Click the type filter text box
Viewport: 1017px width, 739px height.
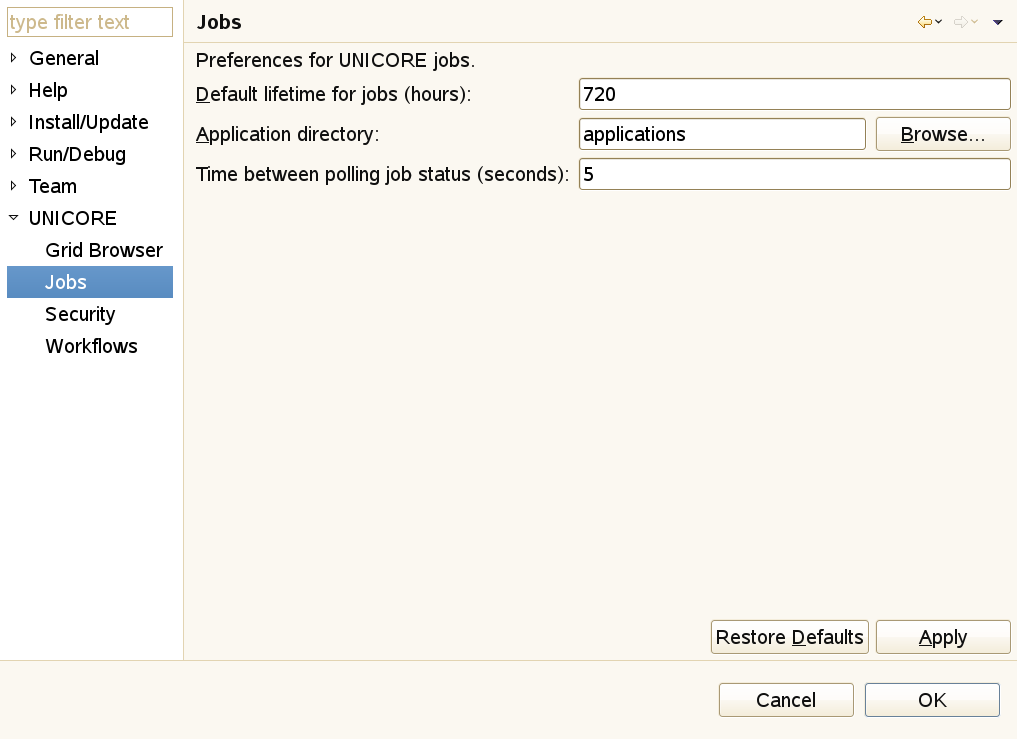click(90, 22)
